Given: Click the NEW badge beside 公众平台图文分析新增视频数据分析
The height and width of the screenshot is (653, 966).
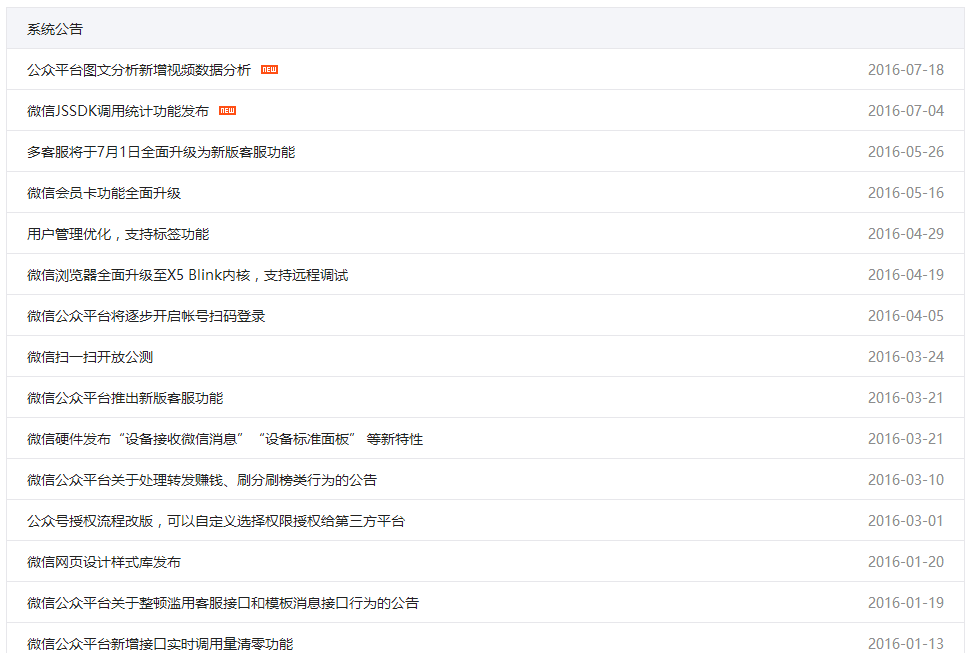Looking at the screenshot, I should (x=269, y=70).
